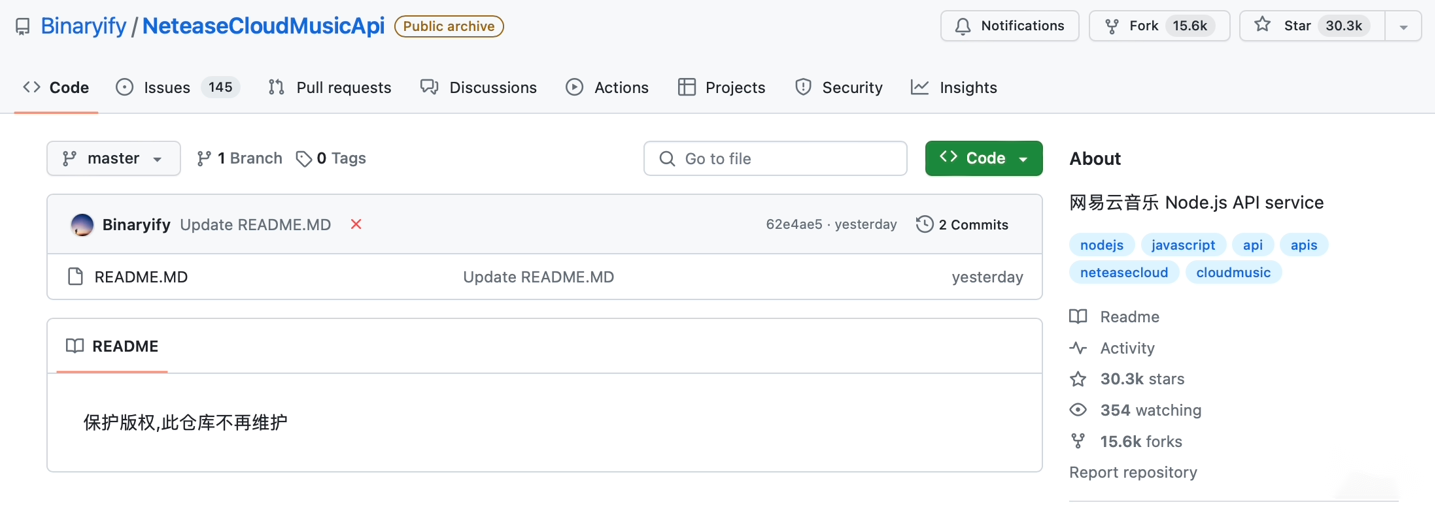
Task: View the 2 Commits history link
Action: pos(962,224)
